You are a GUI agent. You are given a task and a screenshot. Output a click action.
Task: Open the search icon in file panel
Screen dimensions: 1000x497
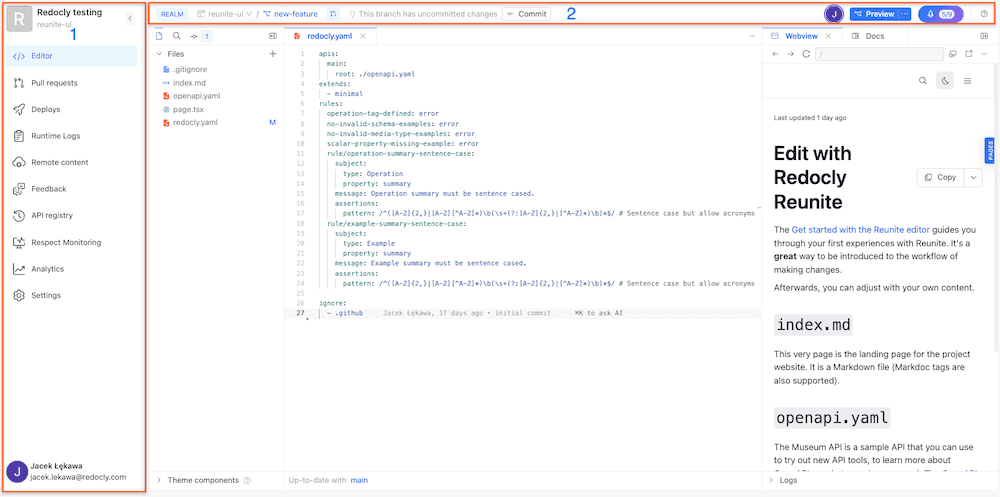(x=177, y=36)
